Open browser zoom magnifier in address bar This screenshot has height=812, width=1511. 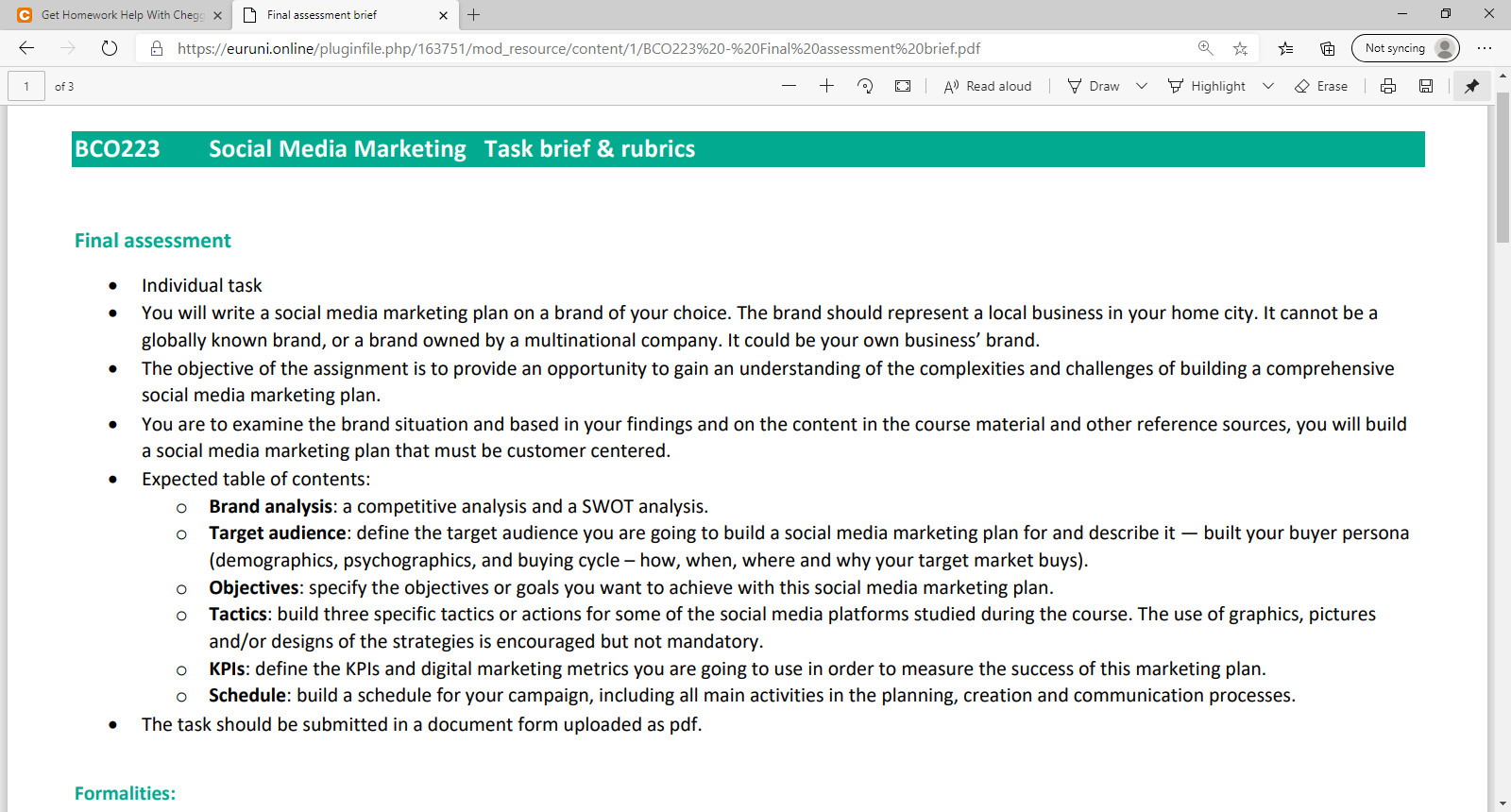[x=1205, y=48]
